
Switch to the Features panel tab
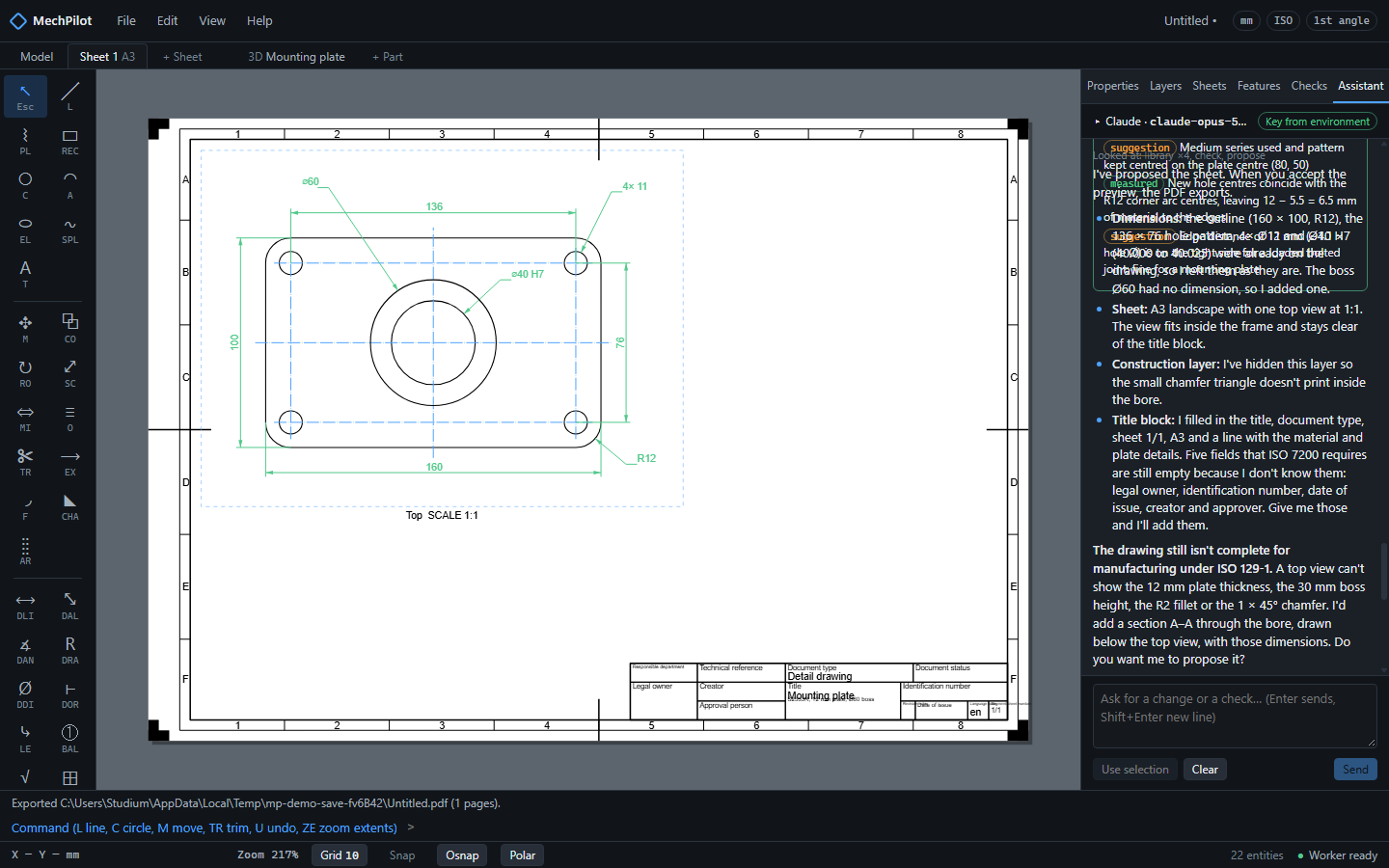click(1259, 86)
